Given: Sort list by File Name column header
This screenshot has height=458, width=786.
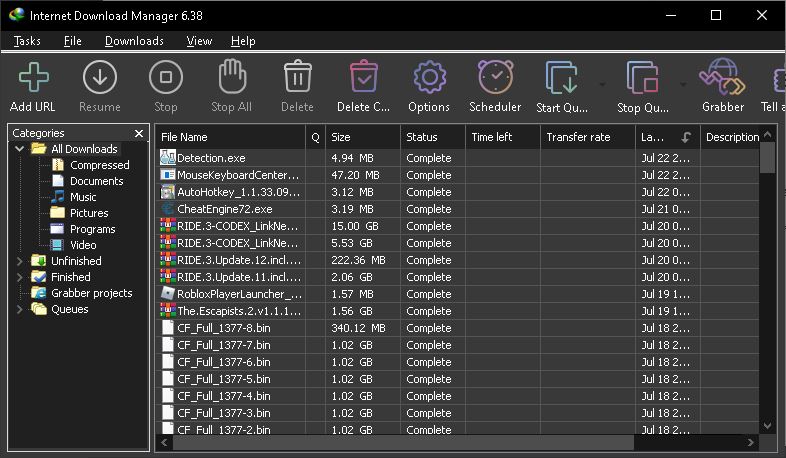Looking at the screenshot, I should tap(230, 137).
